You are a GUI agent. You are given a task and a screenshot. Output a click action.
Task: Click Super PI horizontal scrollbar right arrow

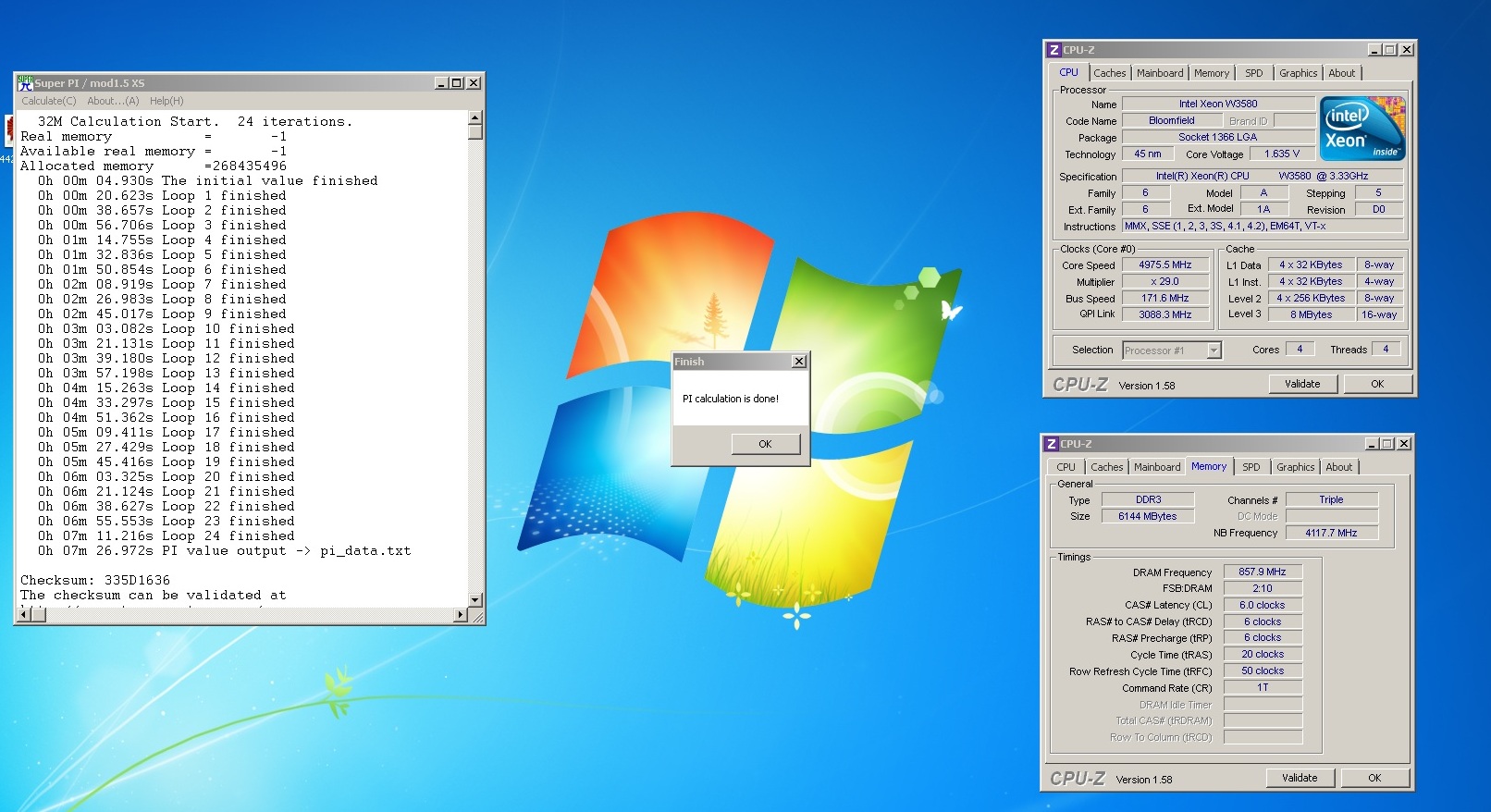(x=461, y=615)
